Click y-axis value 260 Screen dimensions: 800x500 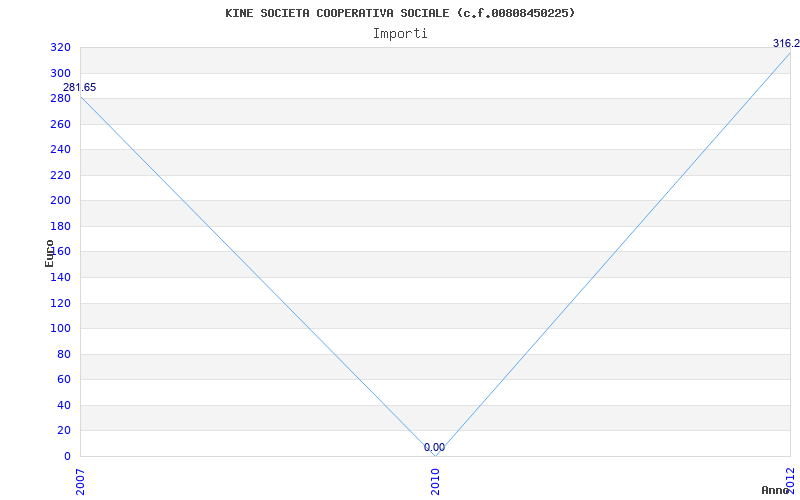(x=60, y=124)
